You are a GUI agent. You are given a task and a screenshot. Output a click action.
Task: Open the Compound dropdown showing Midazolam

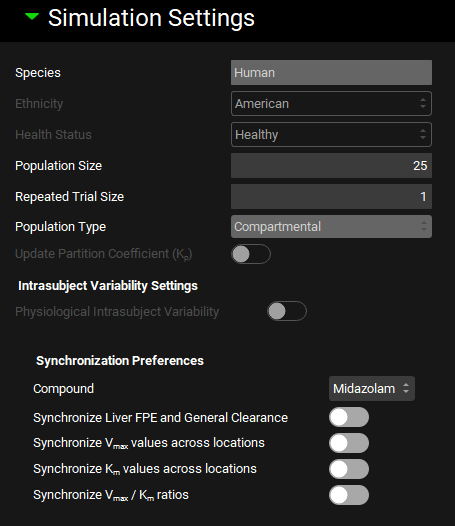372,388
